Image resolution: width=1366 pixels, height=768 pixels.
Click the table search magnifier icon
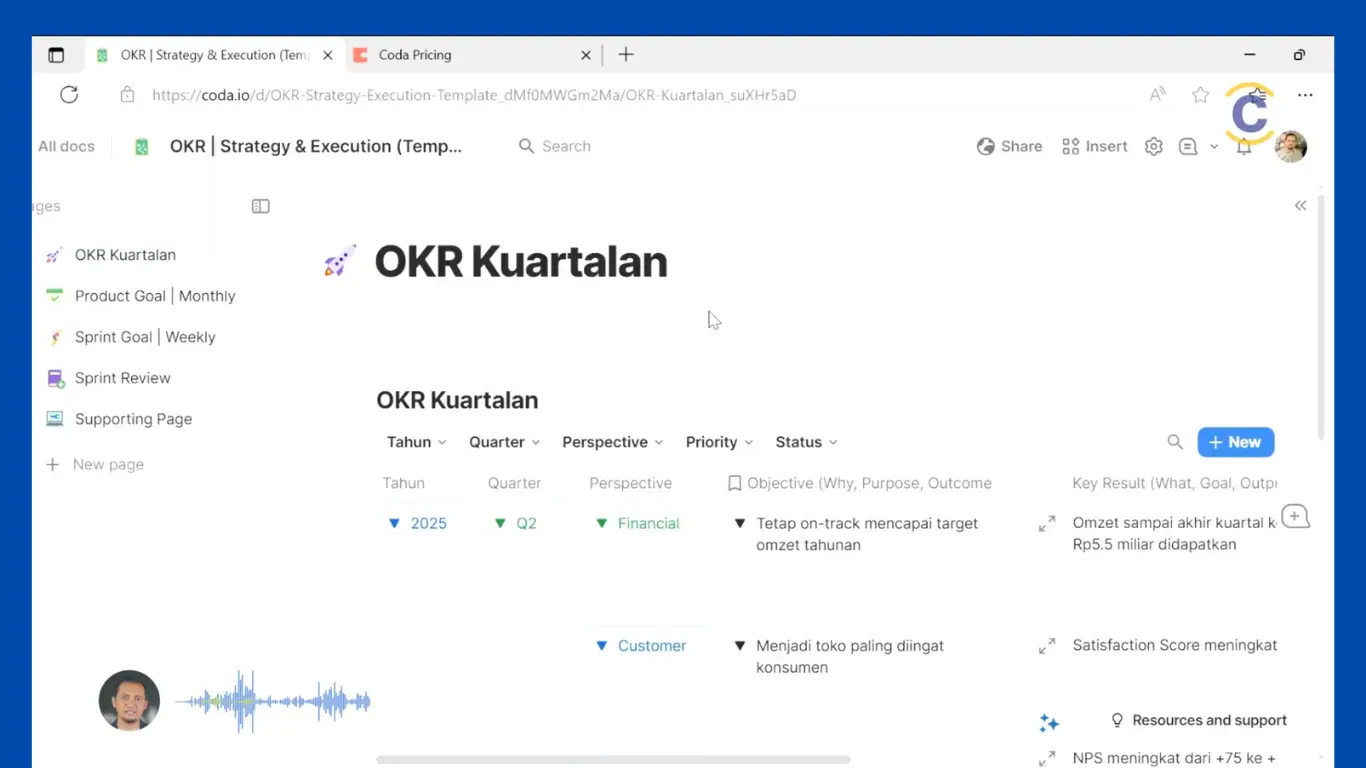tap(1175, 442)
